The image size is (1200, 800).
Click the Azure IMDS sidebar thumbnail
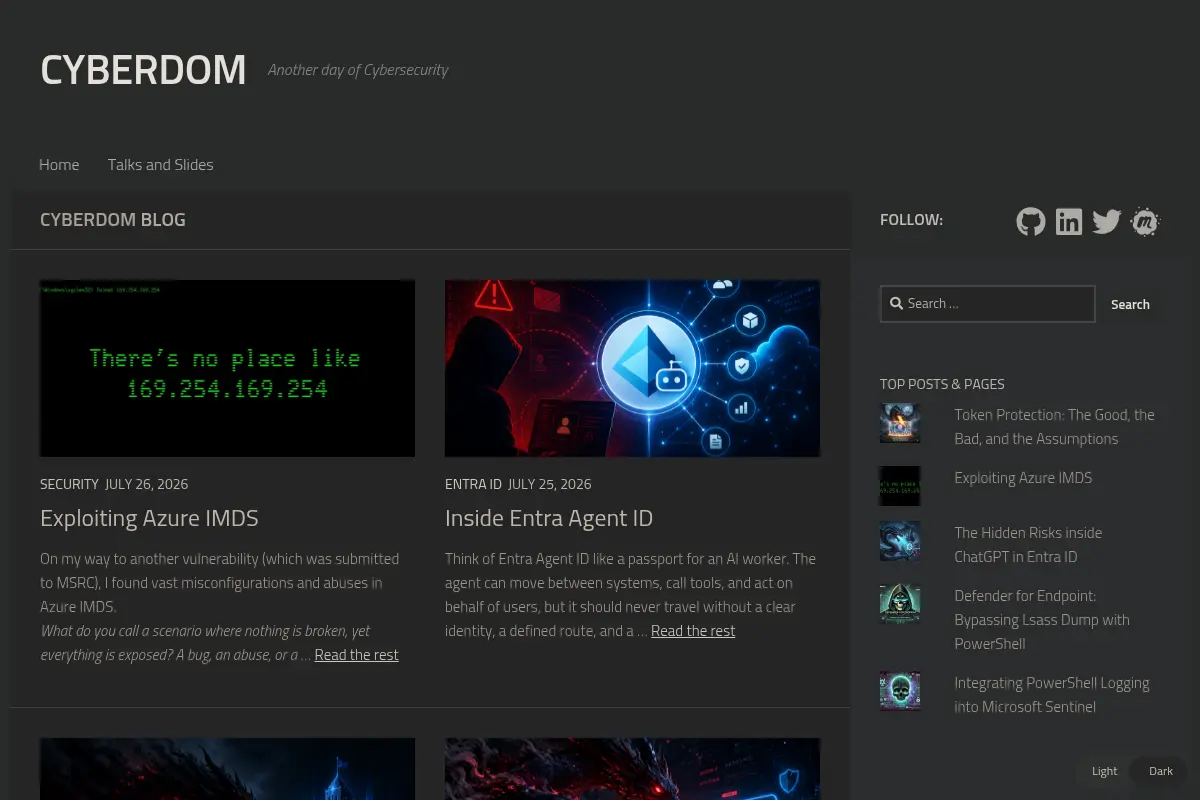click(x=900, y=486)
